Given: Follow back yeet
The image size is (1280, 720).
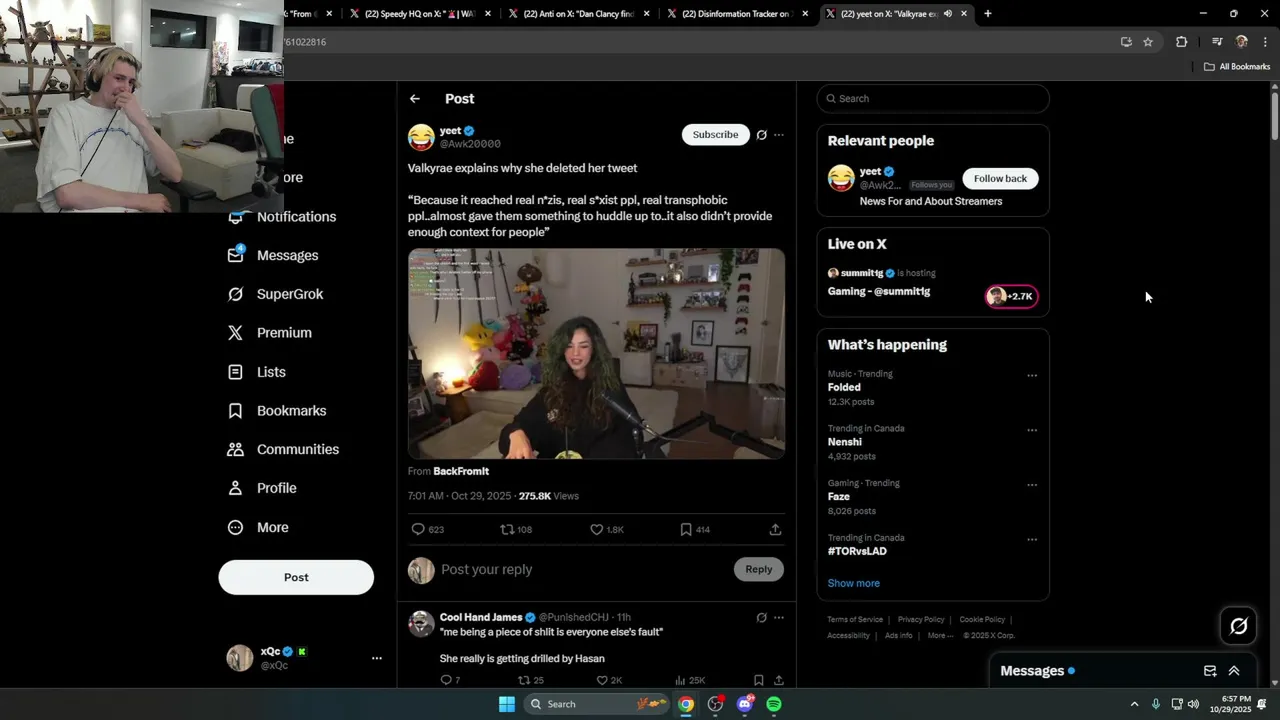Looking at the screenshot, I should pyautogui.click(x=1000, y=179).
